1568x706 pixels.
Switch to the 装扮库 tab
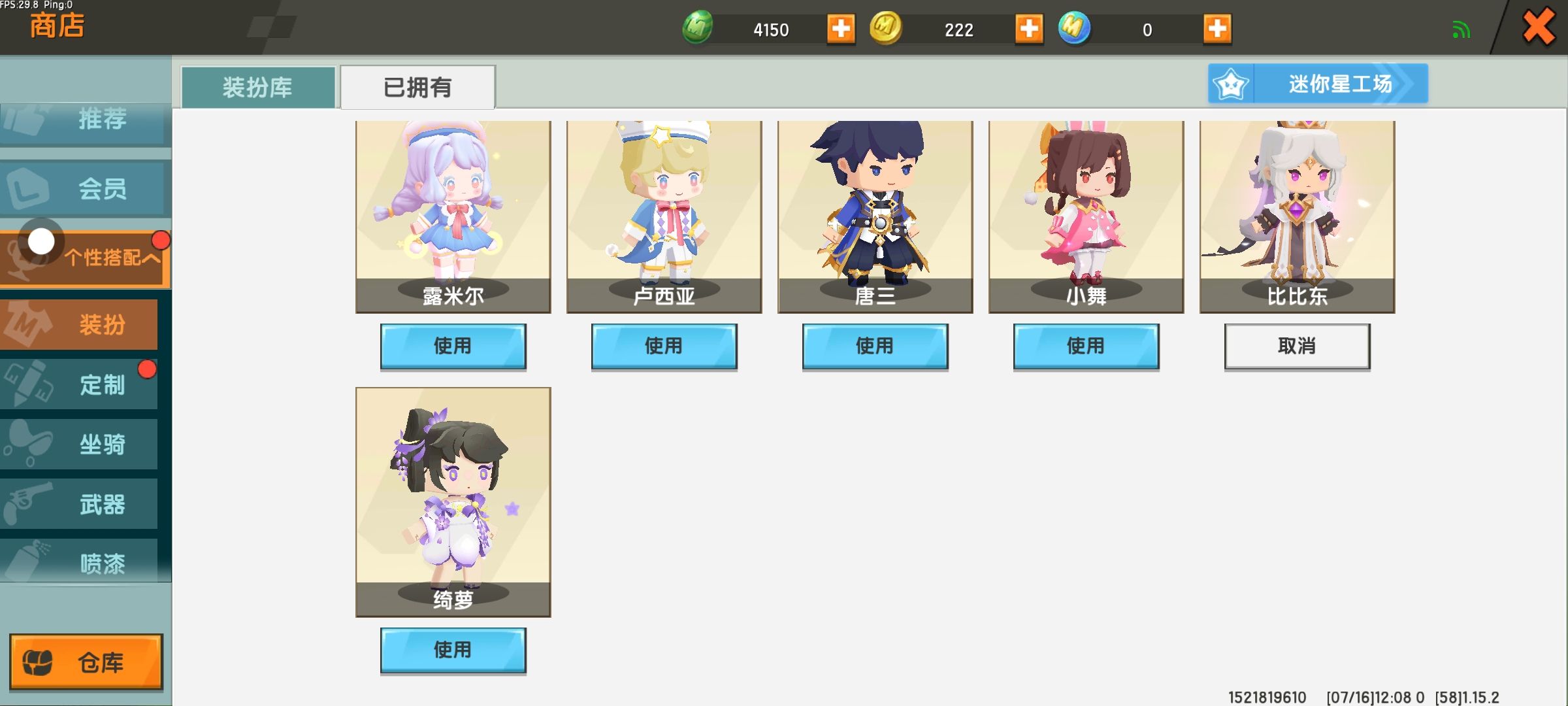pos(258,87)
